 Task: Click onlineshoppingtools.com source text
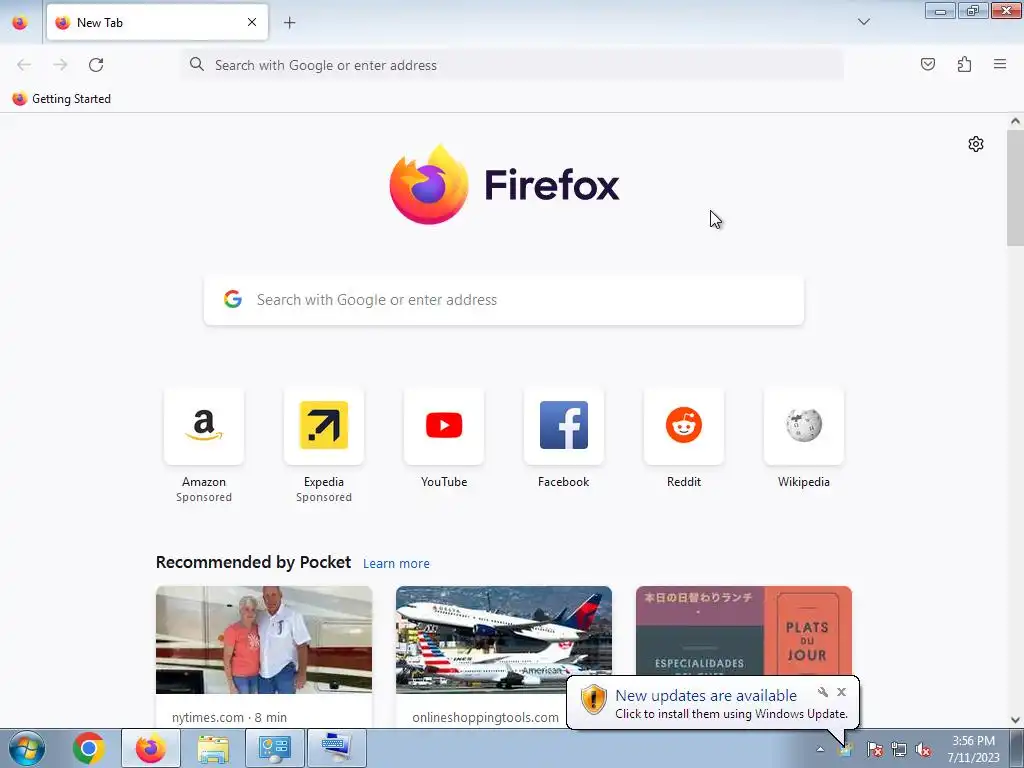(x=485, y=717)
